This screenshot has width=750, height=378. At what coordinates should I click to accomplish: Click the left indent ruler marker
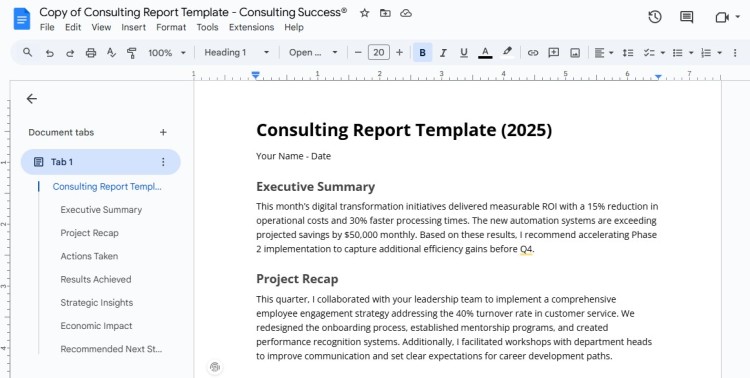click(256, 75)
